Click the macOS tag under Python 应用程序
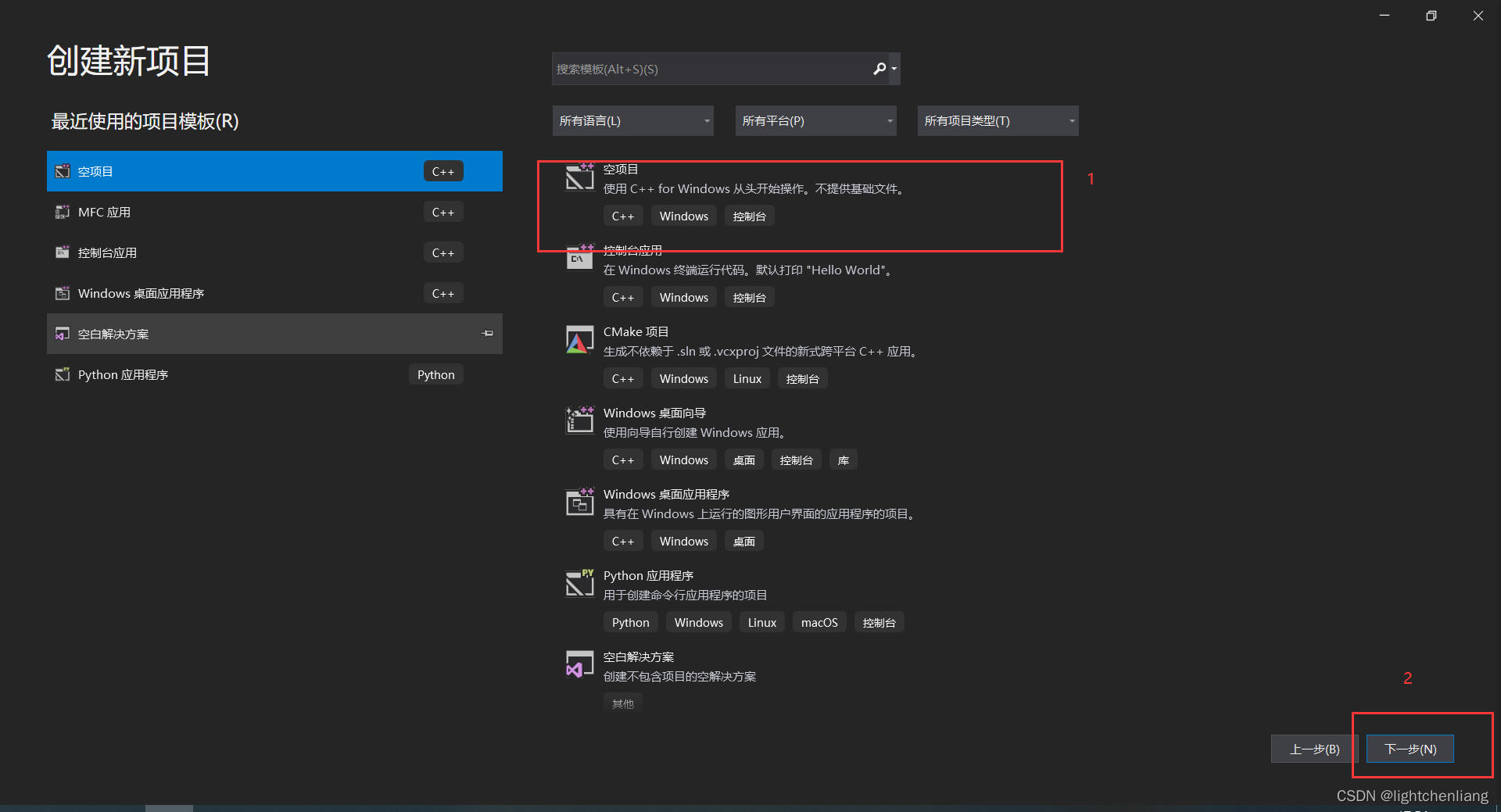The width and height of the screenshot is (1501, 812). 819,622
